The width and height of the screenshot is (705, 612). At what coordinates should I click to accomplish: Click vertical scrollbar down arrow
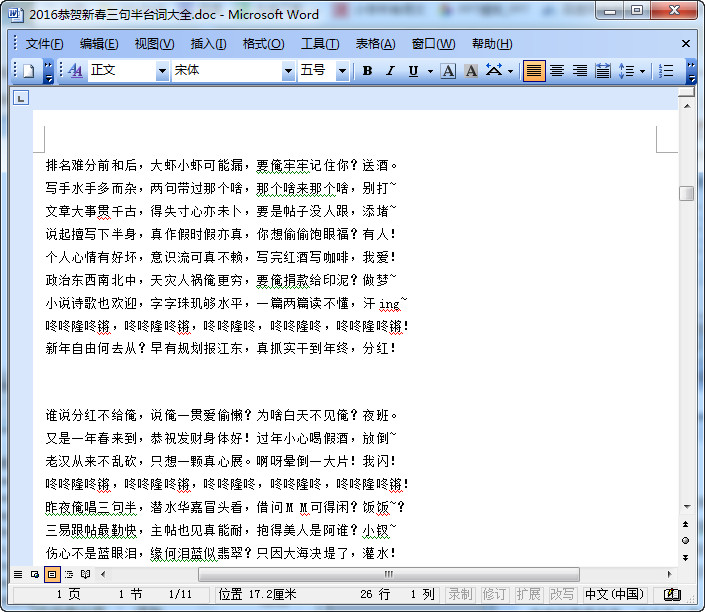(x=687, y=507)
